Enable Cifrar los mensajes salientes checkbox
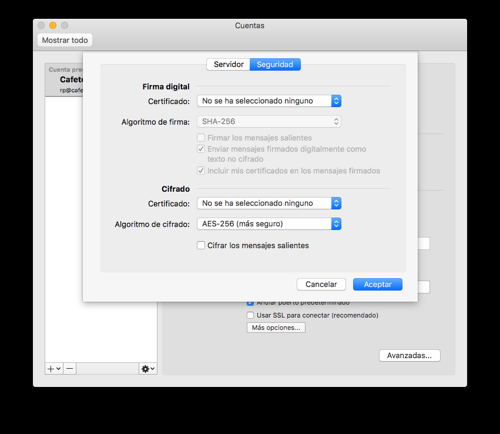The image size is (500, 434). click(201, 245)
